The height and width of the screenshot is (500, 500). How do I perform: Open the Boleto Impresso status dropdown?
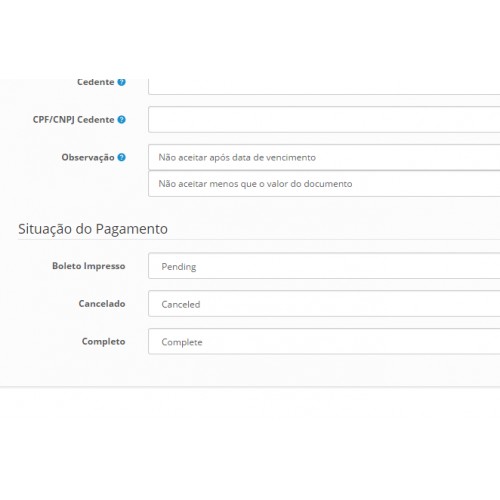pos(324,266)
